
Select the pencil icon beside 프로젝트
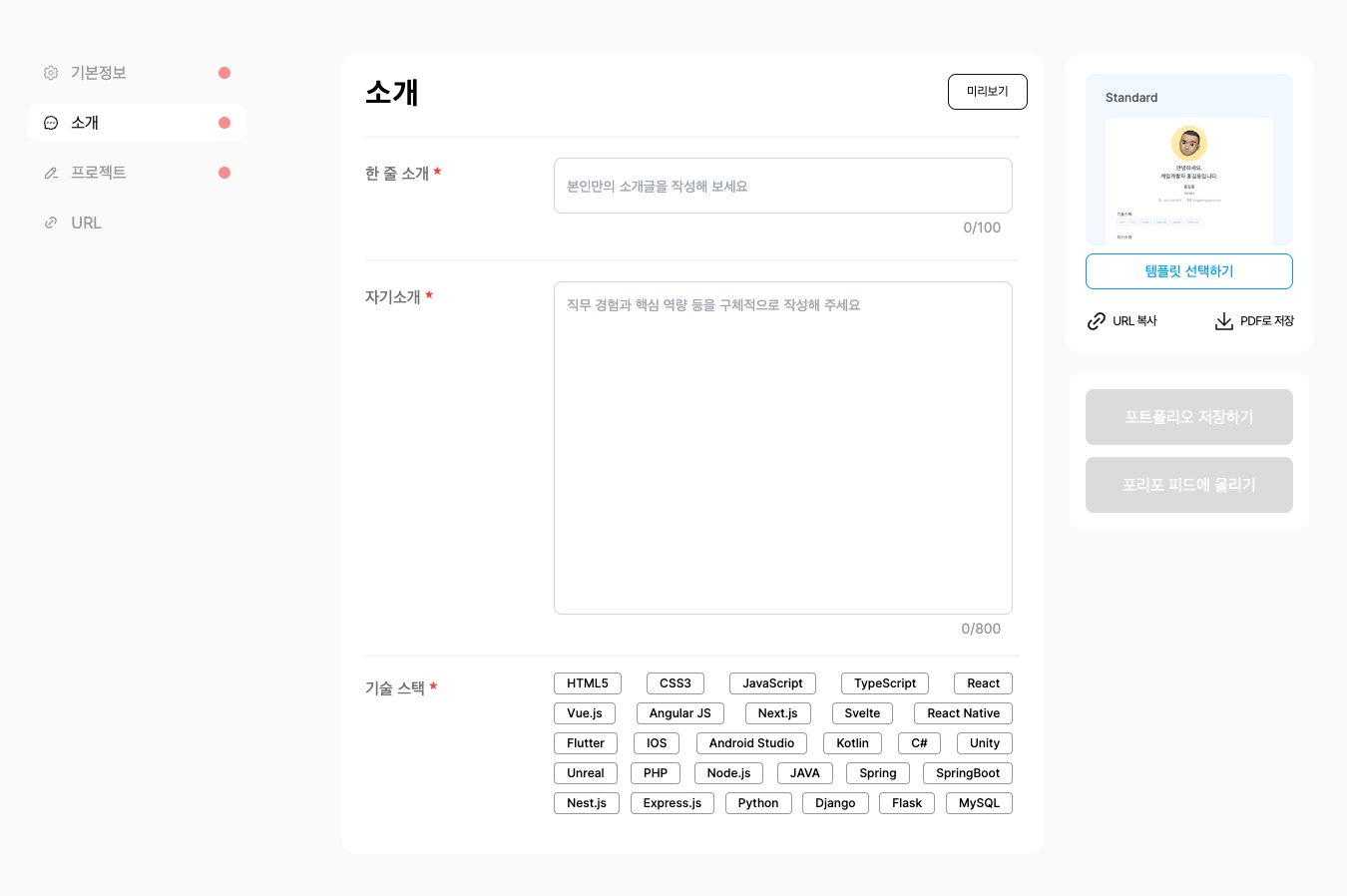pyautogui.click(x=50, y=172)
